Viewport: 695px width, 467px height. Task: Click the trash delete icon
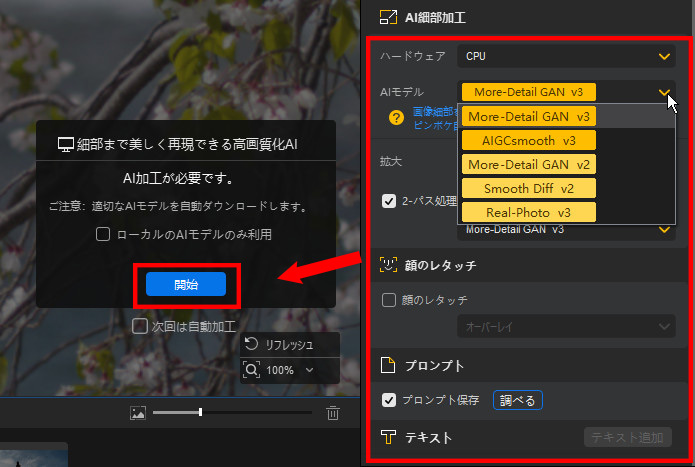pyautogui.click(x=333, y=413)
